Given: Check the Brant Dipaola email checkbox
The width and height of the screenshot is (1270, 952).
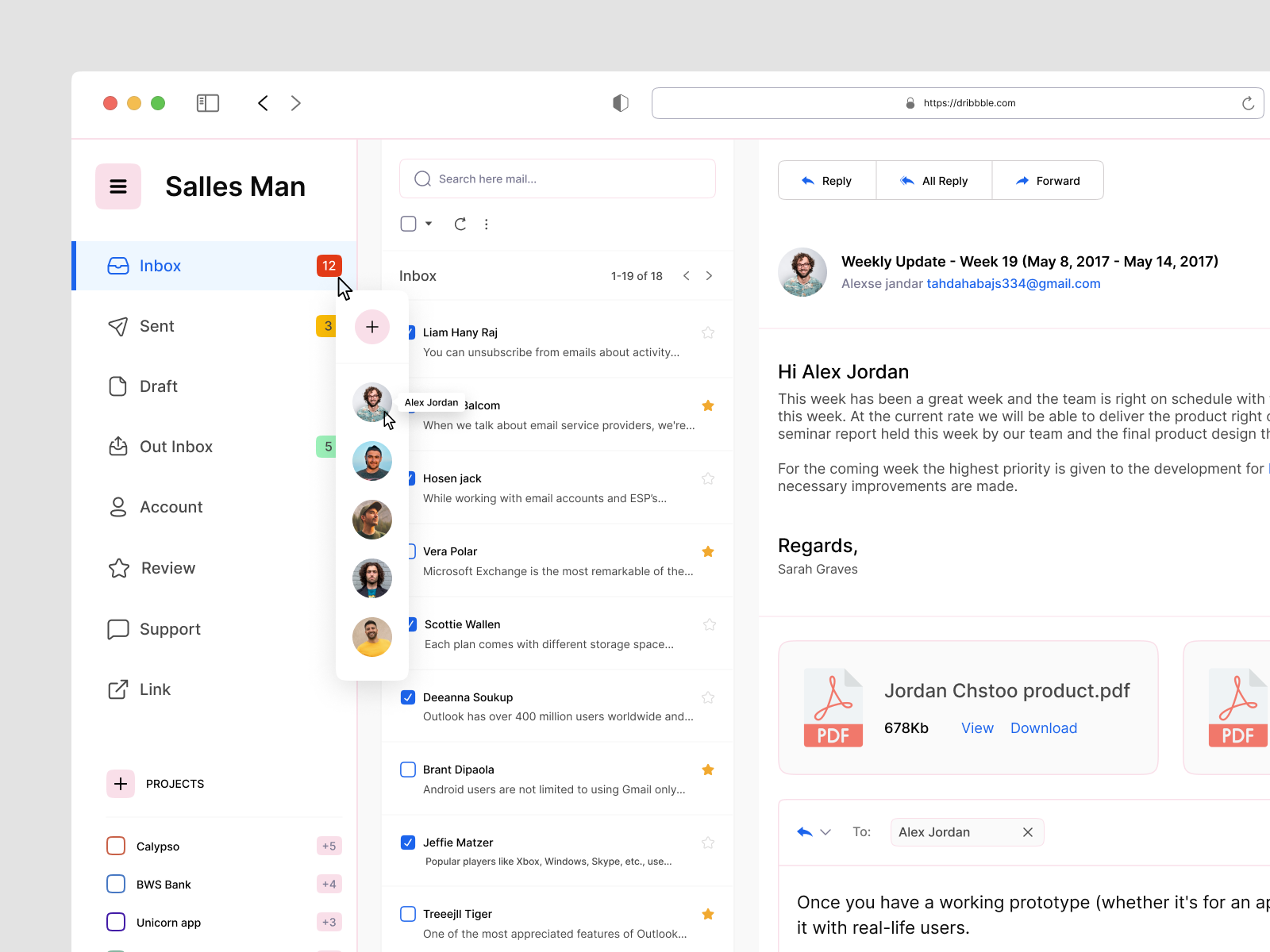Looking at the screenshot, I should 408,770.
